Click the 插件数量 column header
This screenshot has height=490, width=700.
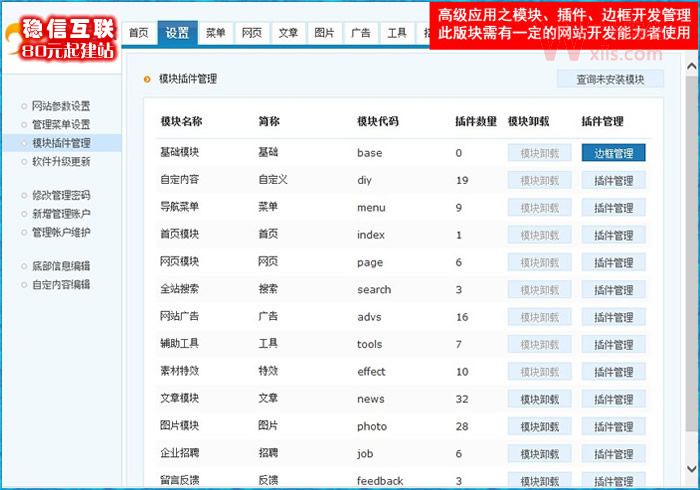pos(476,121)
